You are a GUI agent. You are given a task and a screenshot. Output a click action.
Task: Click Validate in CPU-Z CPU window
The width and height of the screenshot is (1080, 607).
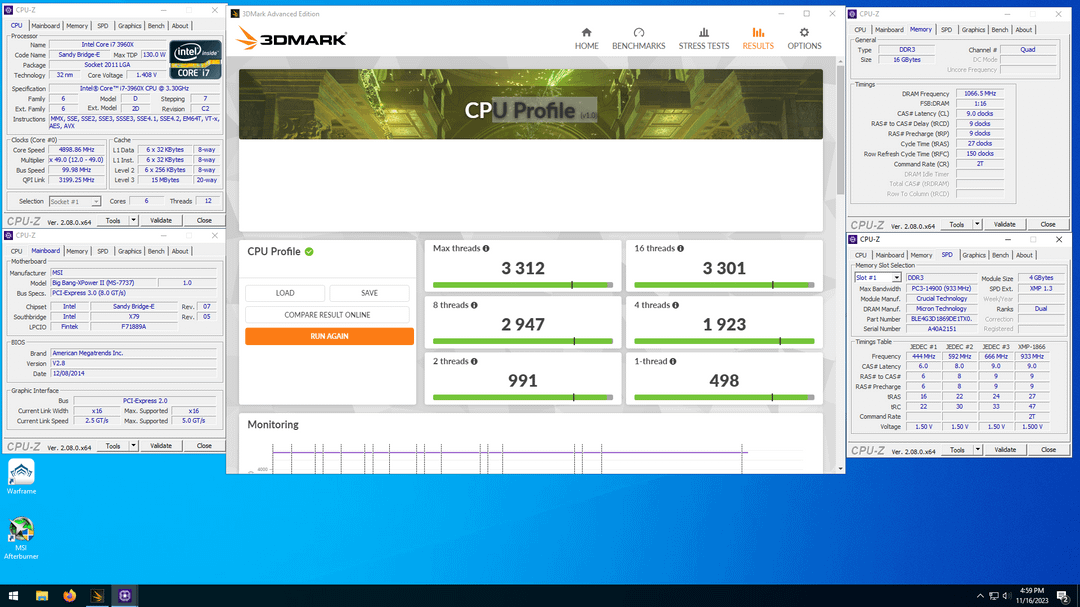pos(161,220)
